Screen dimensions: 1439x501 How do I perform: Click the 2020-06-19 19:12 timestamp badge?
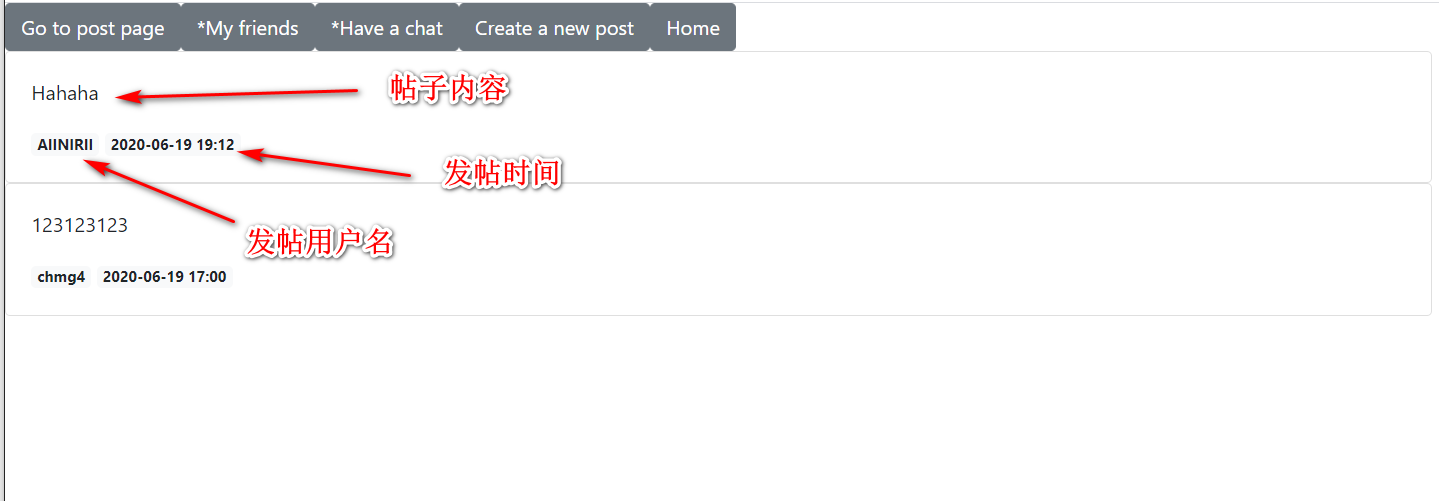pos(172,145)
